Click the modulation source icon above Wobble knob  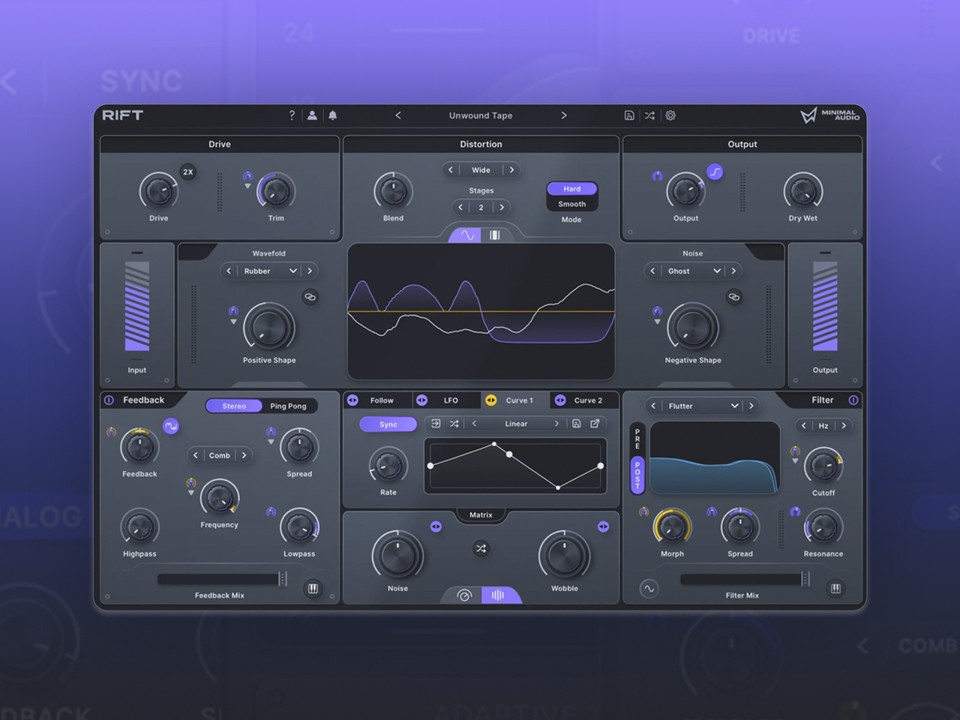point(603,526)
